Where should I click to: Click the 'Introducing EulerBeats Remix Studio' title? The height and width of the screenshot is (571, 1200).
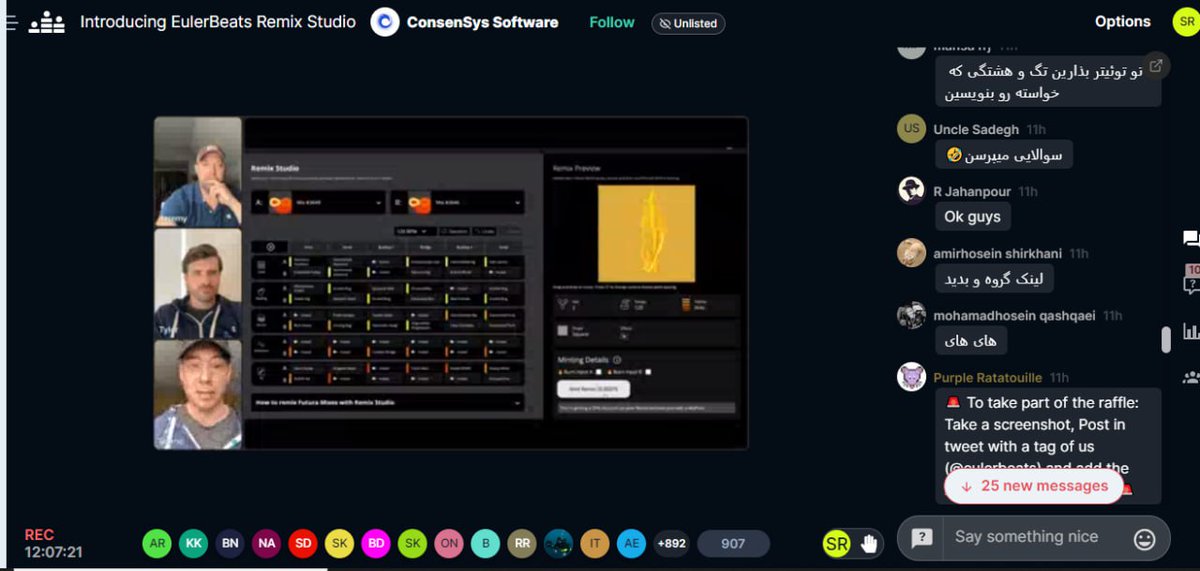click(x=218, y=21)
